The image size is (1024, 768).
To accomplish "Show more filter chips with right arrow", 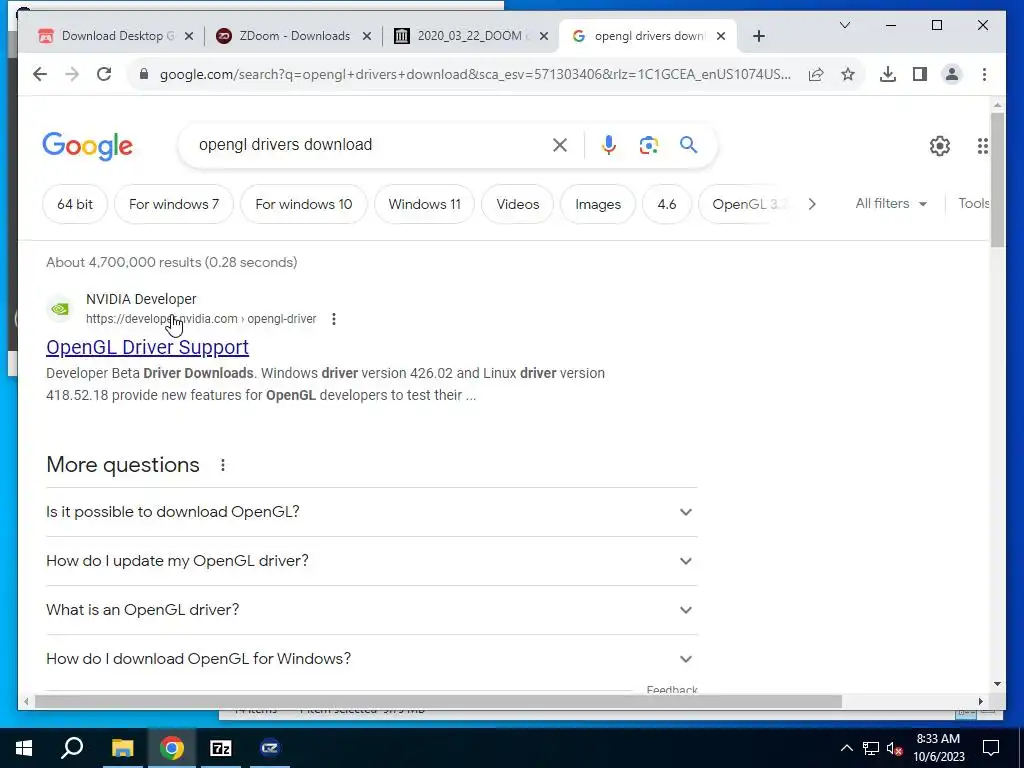I will pos(812,204).
